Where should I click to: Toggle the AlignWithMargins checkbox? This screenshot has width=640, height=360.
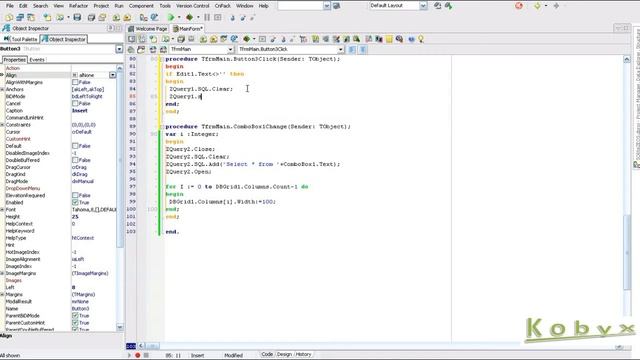[x=75, y=82]
